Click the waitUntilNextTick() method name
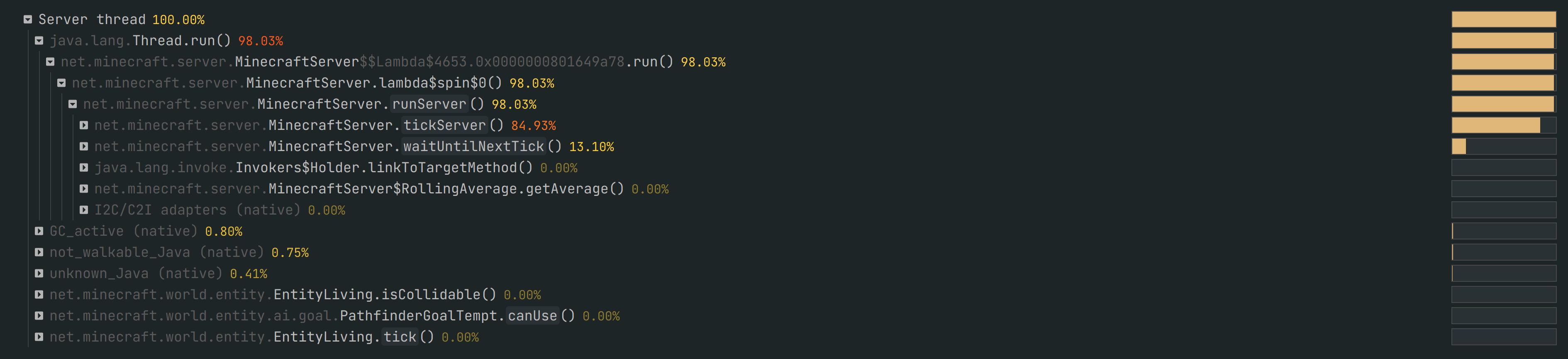 [x=473, y=147]
